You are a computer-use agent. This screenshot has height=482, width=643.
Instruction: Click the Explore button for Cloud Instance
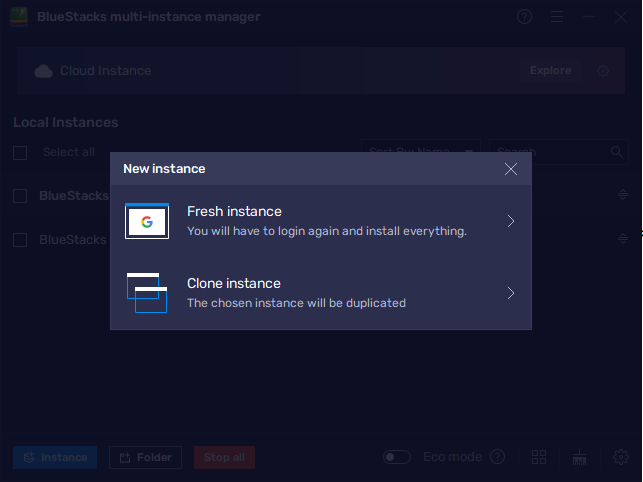[x=550, y=71]
